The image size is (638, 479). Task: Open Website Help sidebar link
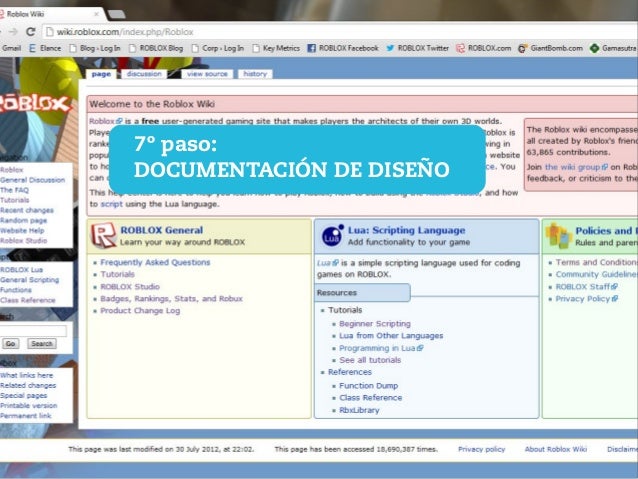(22, 231)
